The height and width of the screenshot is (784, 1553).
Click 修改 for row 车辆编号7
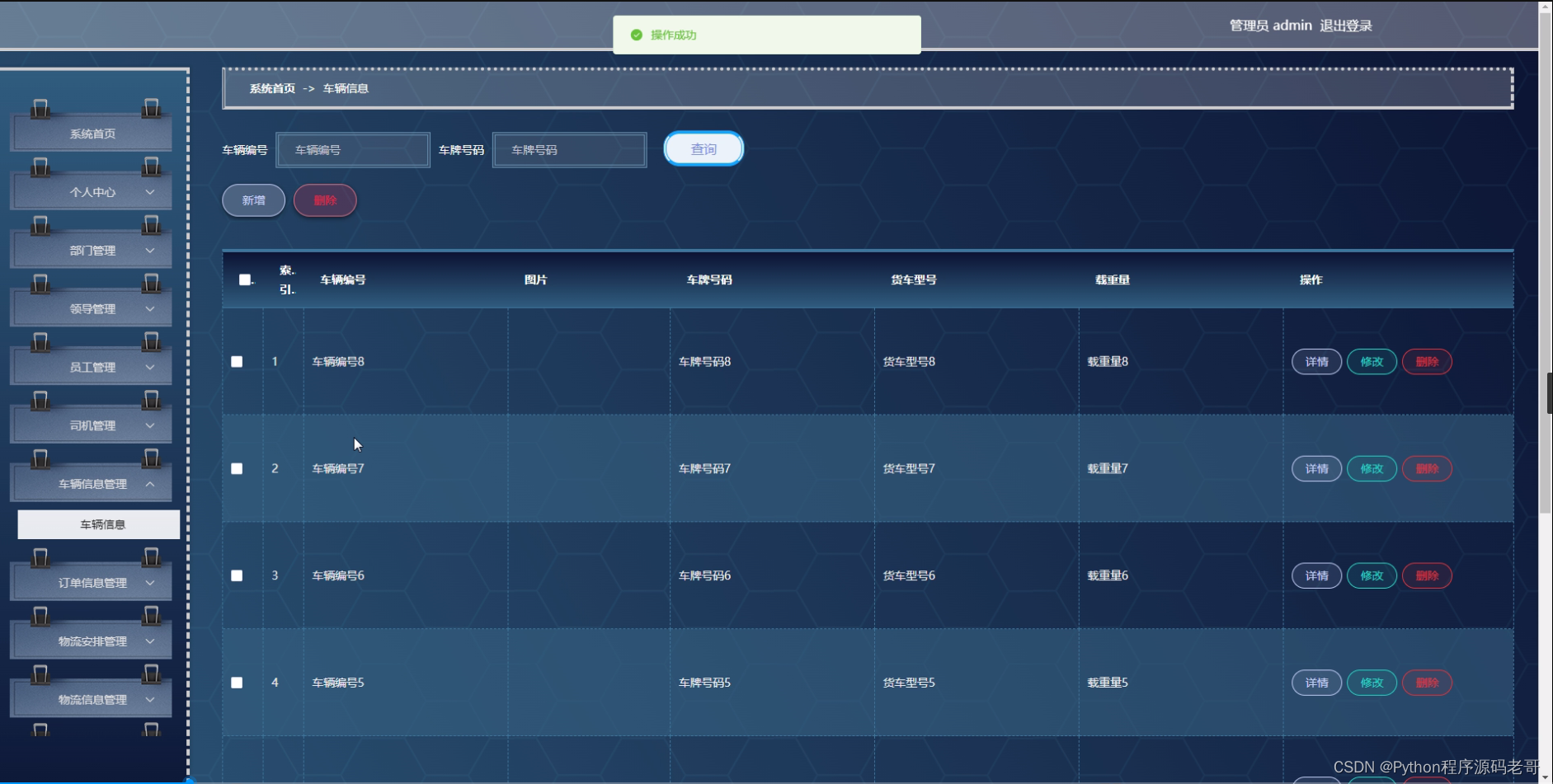(x=1372, y=469)
